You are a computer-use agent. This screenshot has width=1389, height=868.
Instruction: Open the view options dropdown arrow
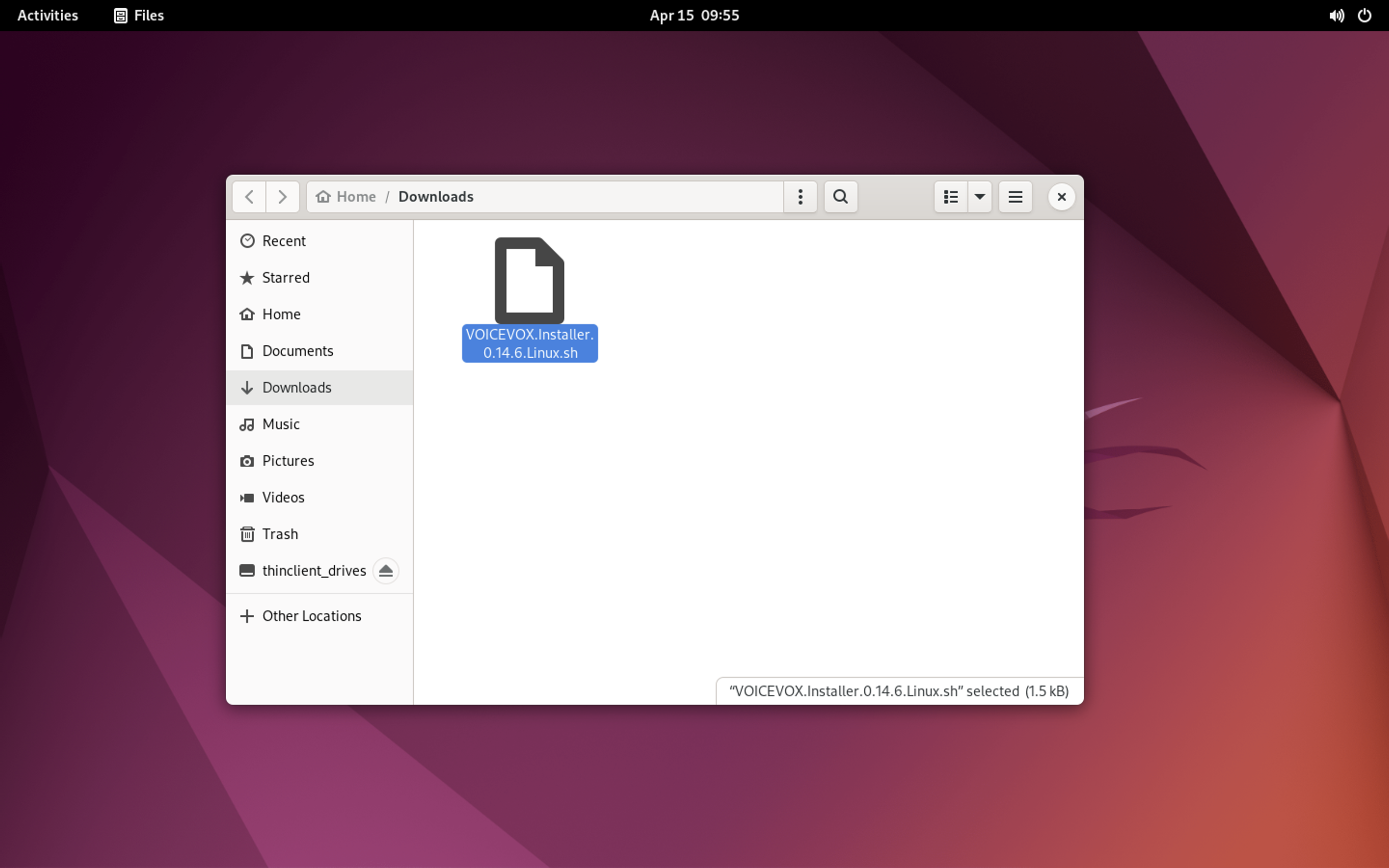(x=980, y=197)
